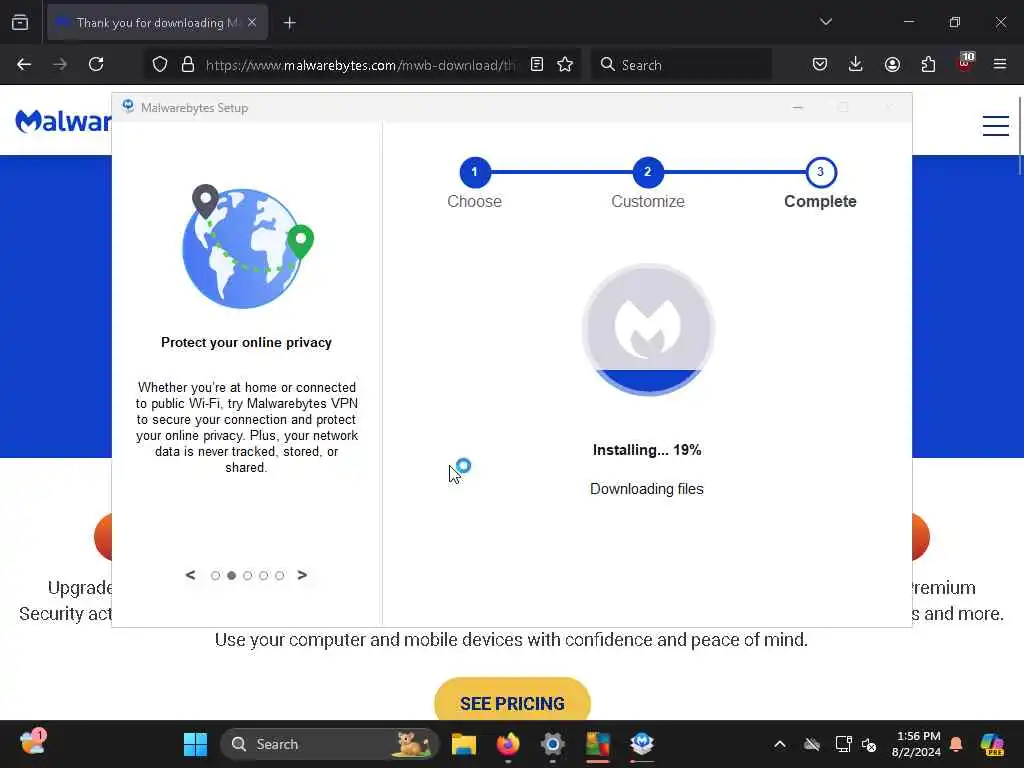Viewport: 1024px width, 768px height.
Task: Show previous slide in setup carousel
Action: tap(190, 575)
